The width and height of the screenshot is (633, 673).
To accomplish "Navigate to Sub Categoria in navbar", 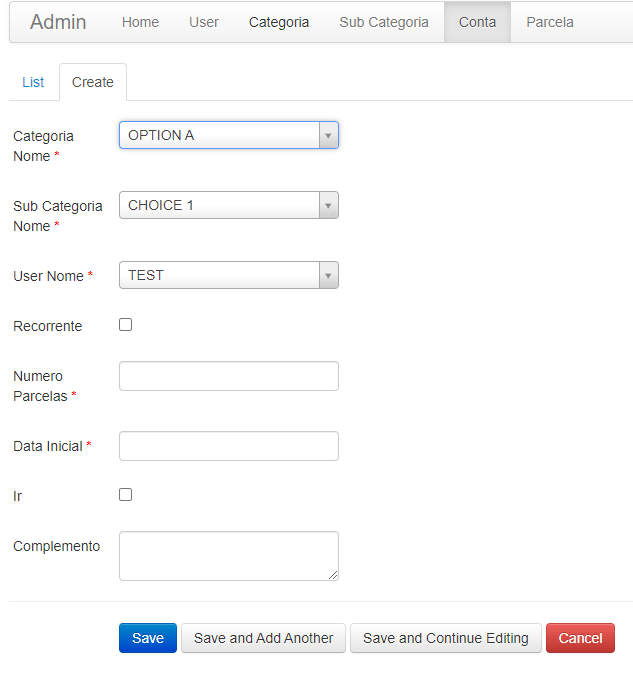I will pos(384,22).
